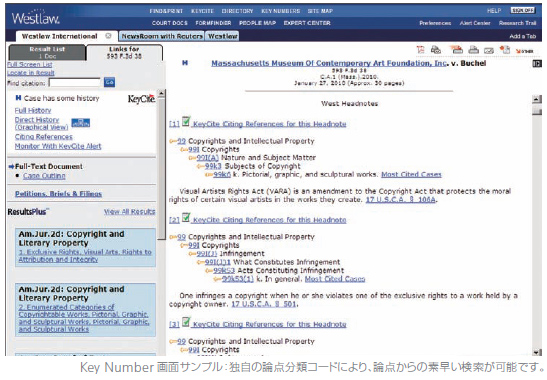Click the binoculars locate-in-document icon

436,50
